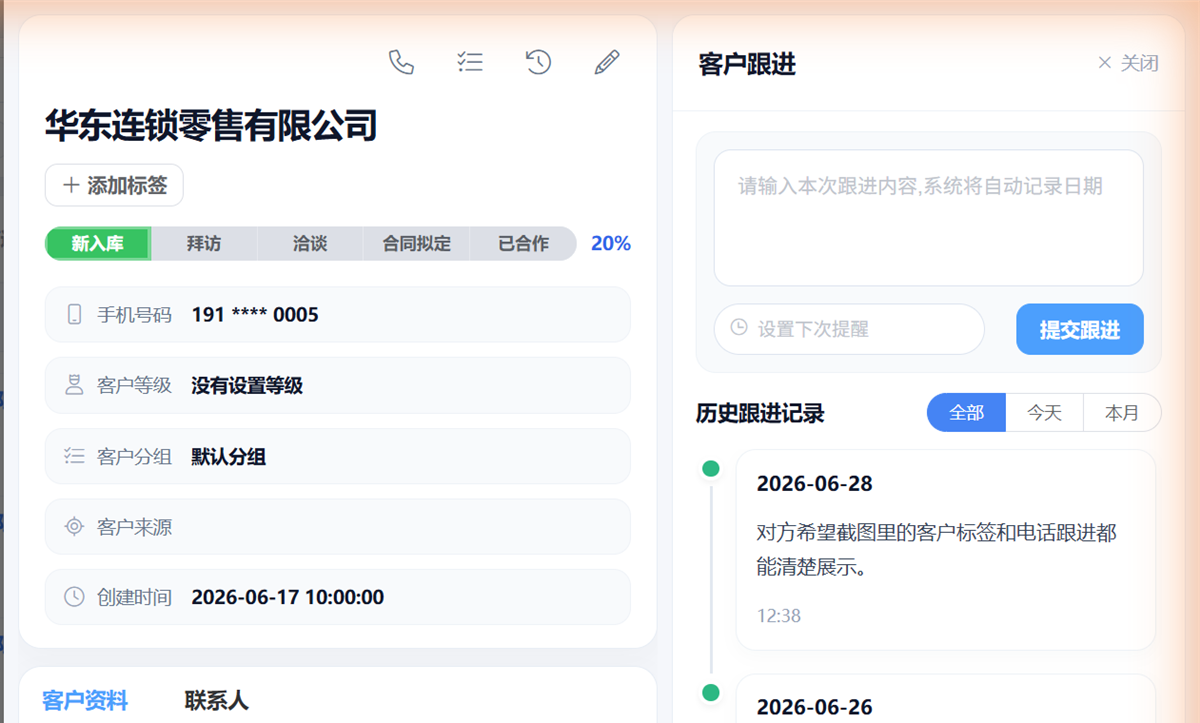Screen dimensions: 1200x723
Task: Click the clock icon beside 创建时间
Action: coord(74,597)
